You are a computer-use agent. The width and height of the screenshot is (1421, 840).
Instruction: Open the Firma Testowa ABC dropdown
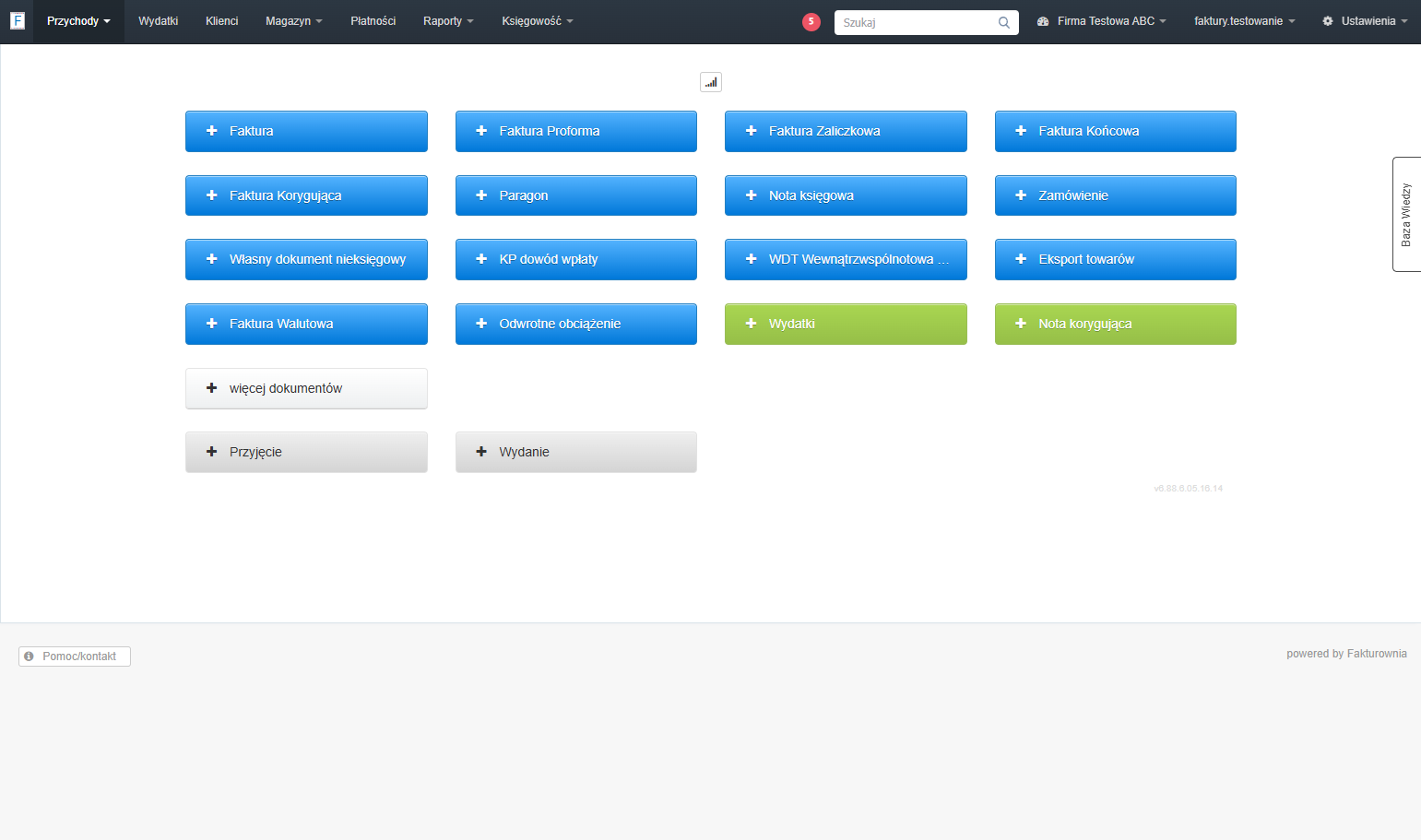pyautogui.click(x=1102, y=21)
